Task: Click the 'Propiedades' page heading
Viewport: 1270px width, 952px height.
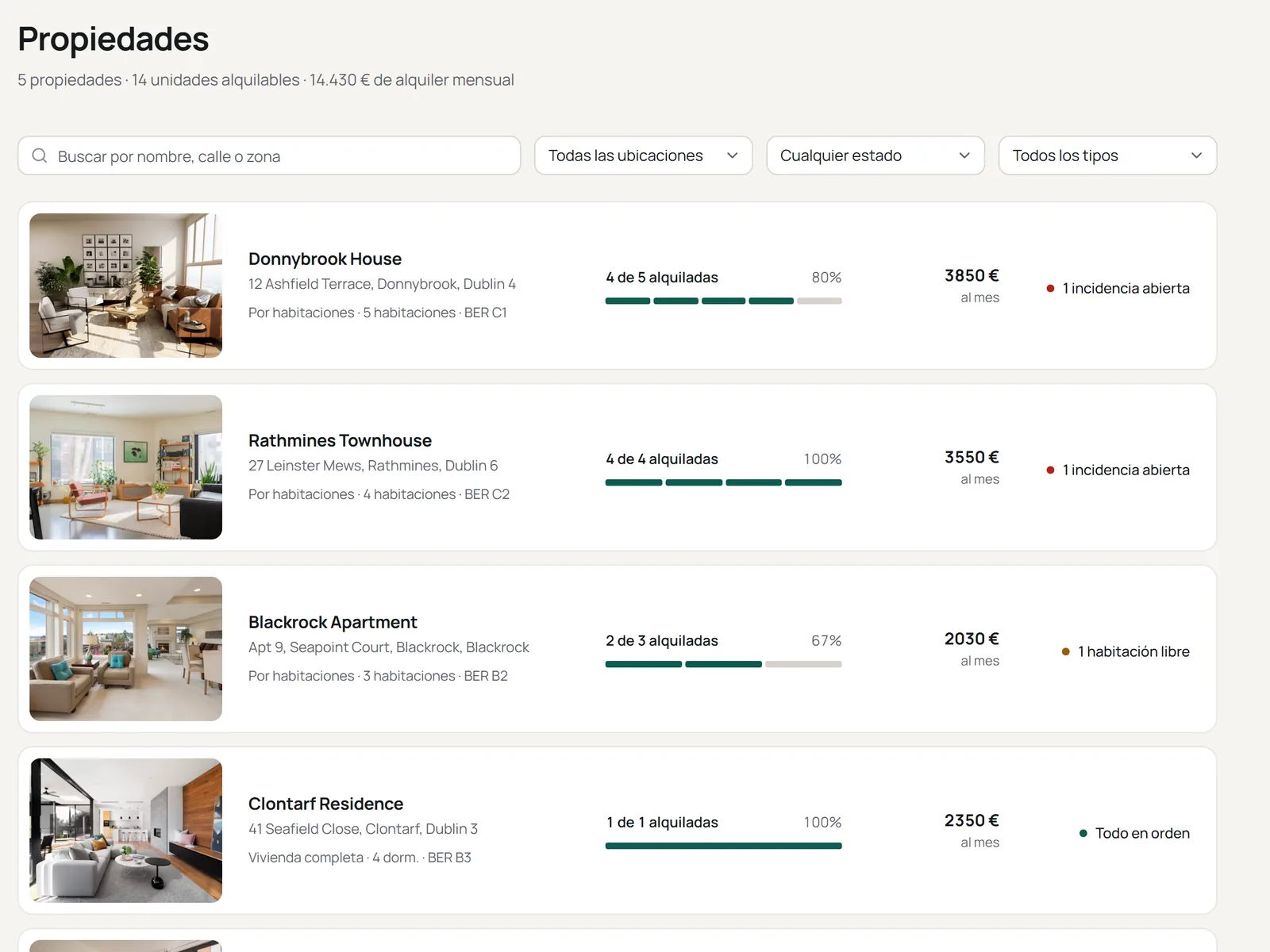Action: click(113, 39)
